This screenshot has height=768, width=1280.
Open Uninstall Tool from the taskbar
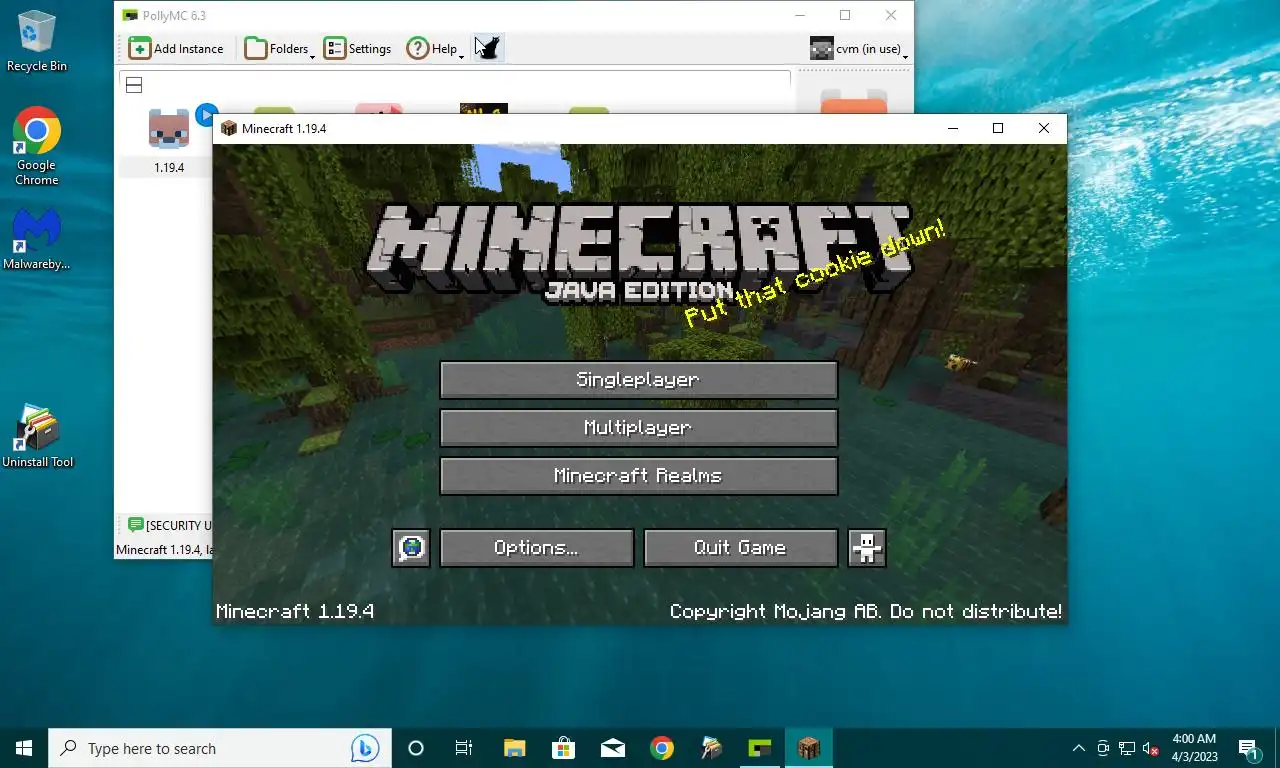tap(710, 748)
